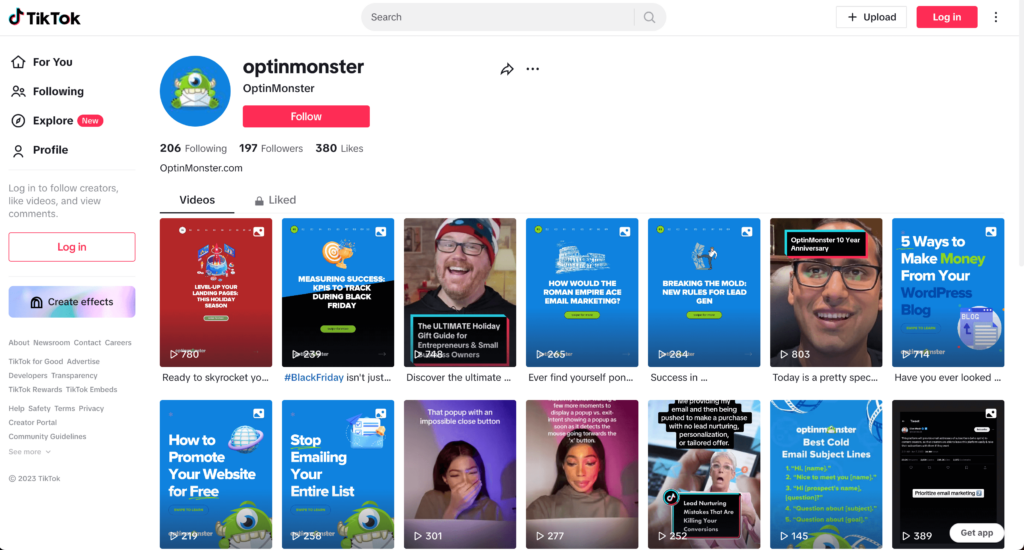This screenshot has height=550, width=1024.
Task: Click photo icon on 5 Ways to Make Money
Action: 991,231
